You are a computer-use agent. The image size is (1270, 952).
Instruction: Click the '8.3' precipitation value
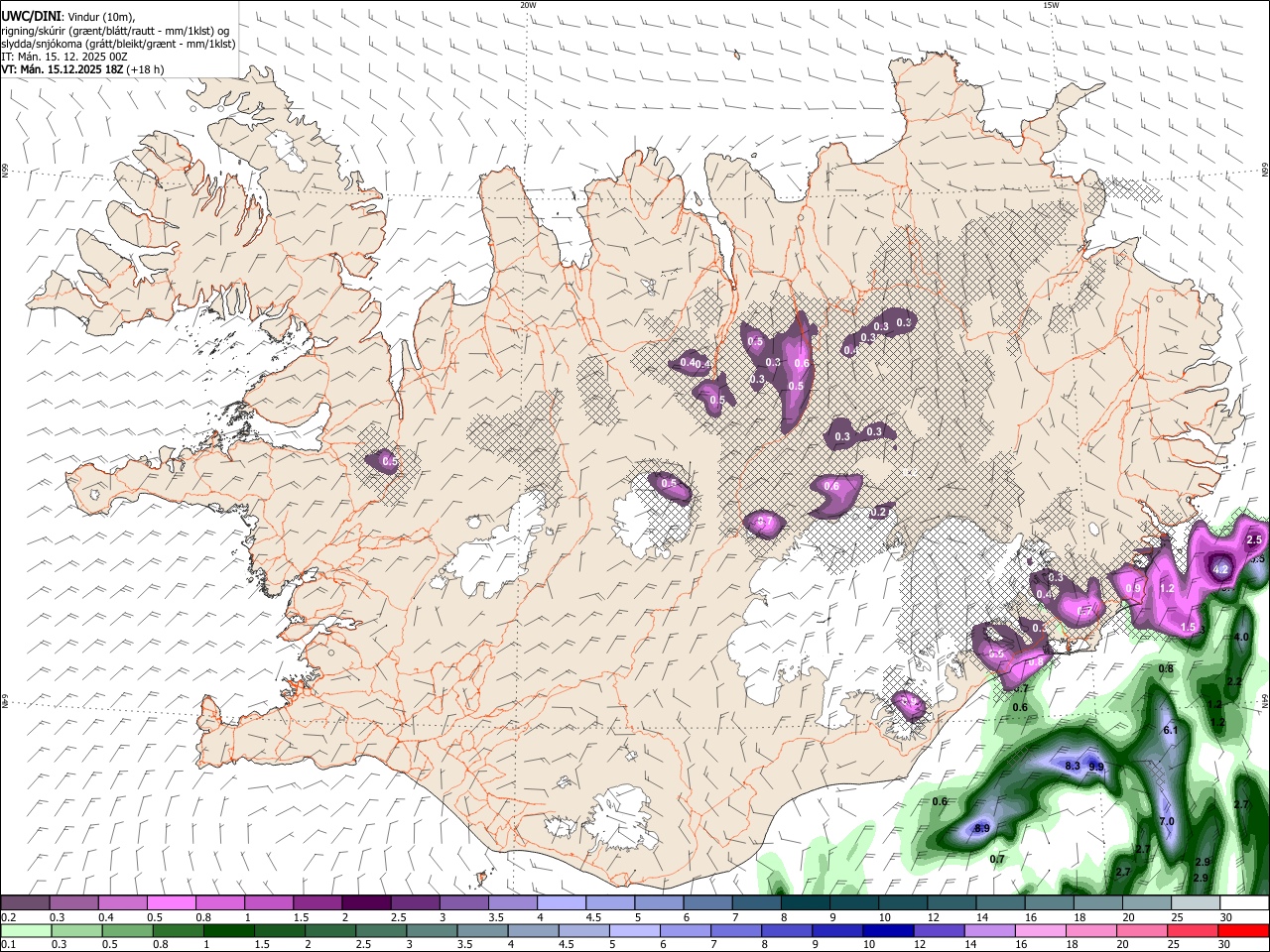coord(1073,766)
